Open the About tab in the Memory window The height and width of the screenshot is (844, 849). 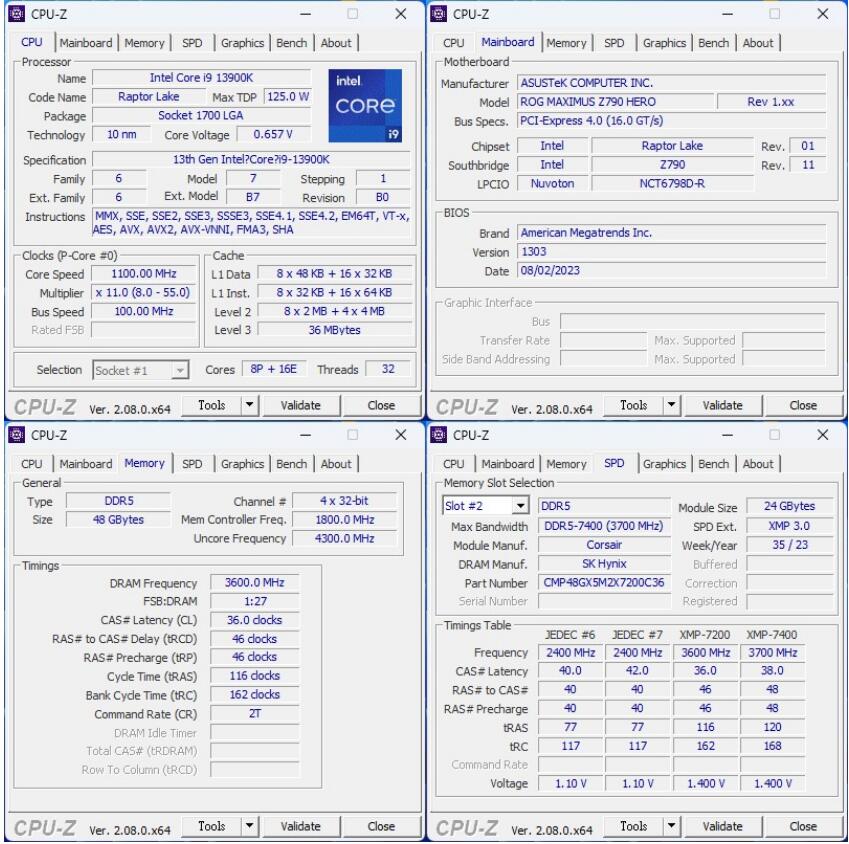coord(337,464)
